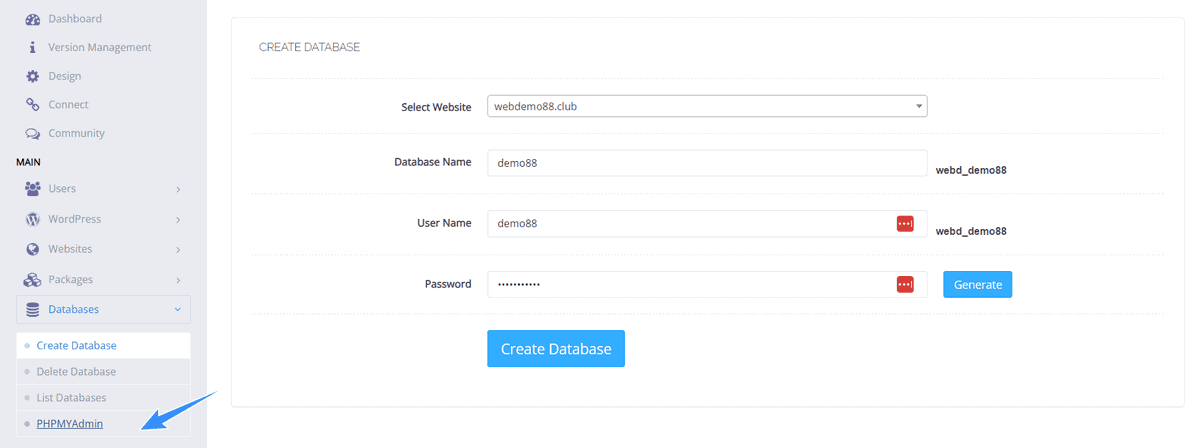Screen dimensions: 1200x448
Task: Focus the Database Name input field
Action: [707, 163]
